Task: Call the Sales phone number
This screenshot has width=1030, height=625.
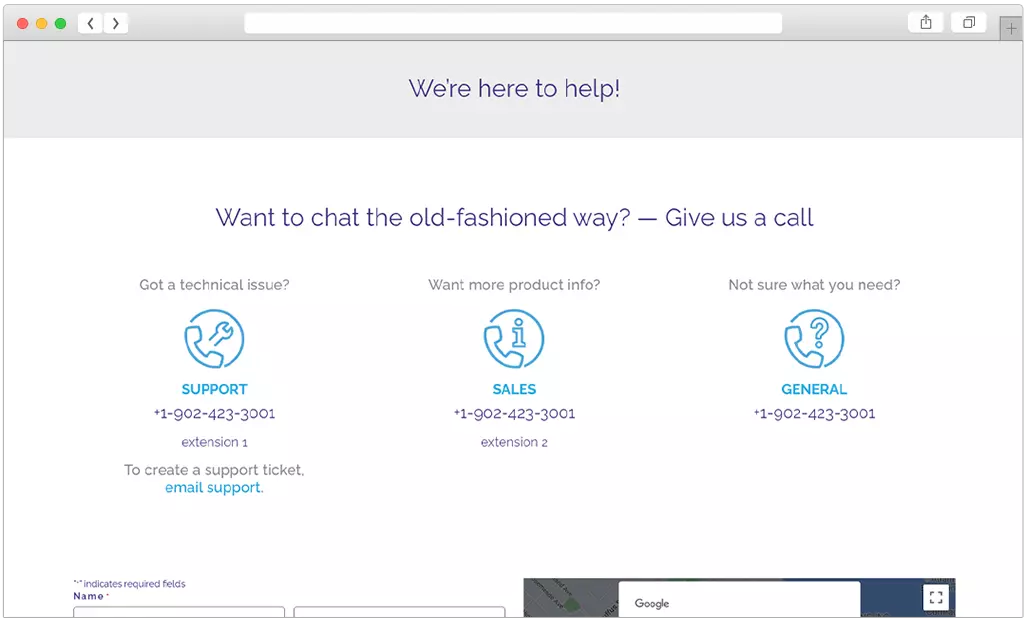Action: point(514,413)
